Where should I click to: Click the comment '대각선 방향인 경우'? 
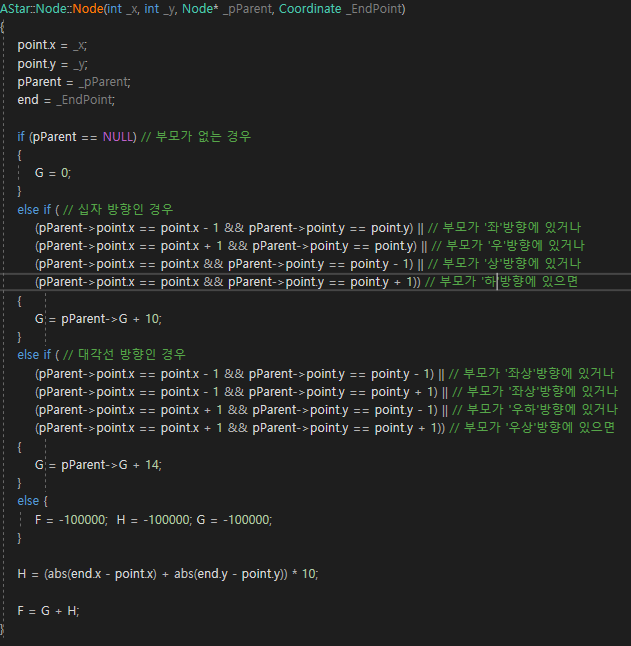click(x=132, y=355)
